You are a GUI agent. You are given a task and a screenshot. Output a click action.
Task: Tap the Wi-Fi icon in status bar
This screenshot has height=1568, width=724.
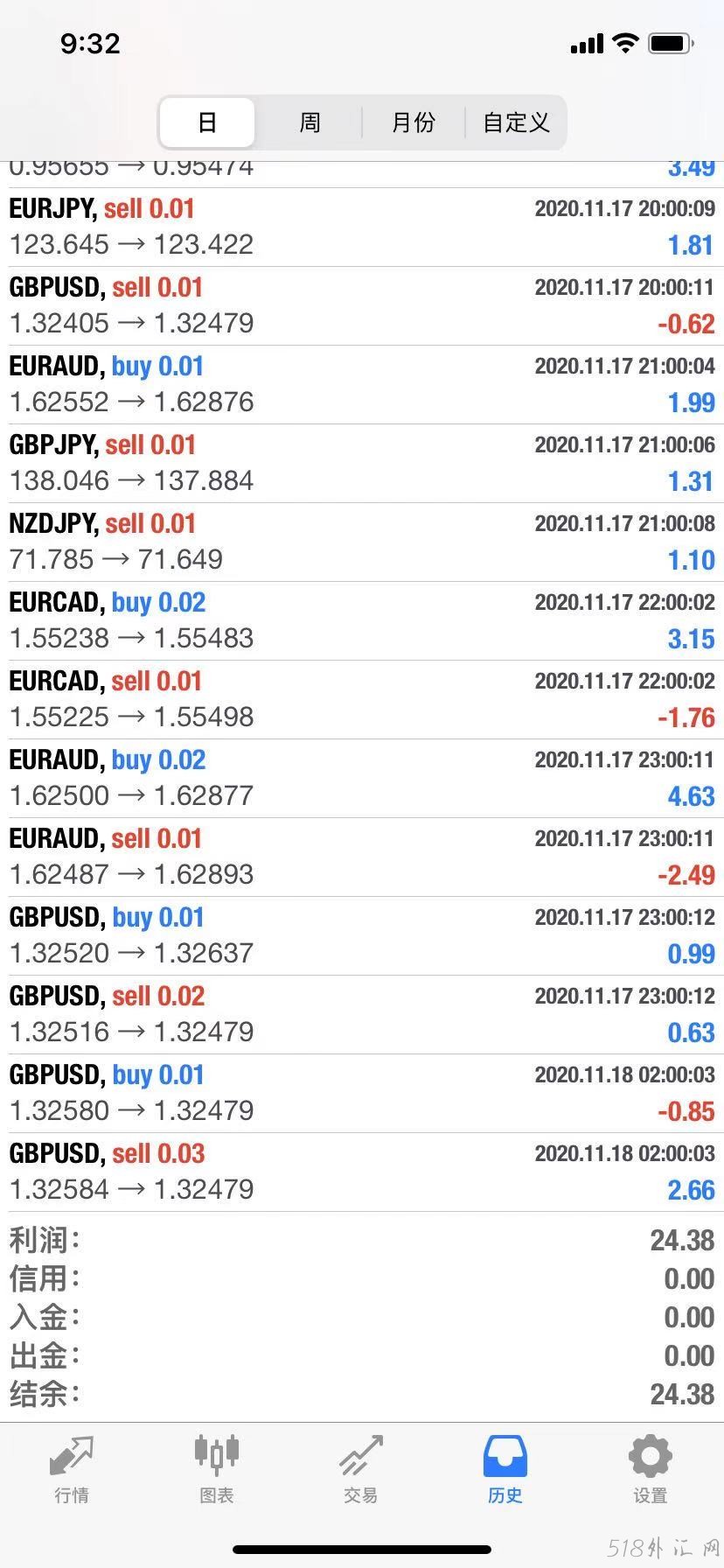coord(626,43)
